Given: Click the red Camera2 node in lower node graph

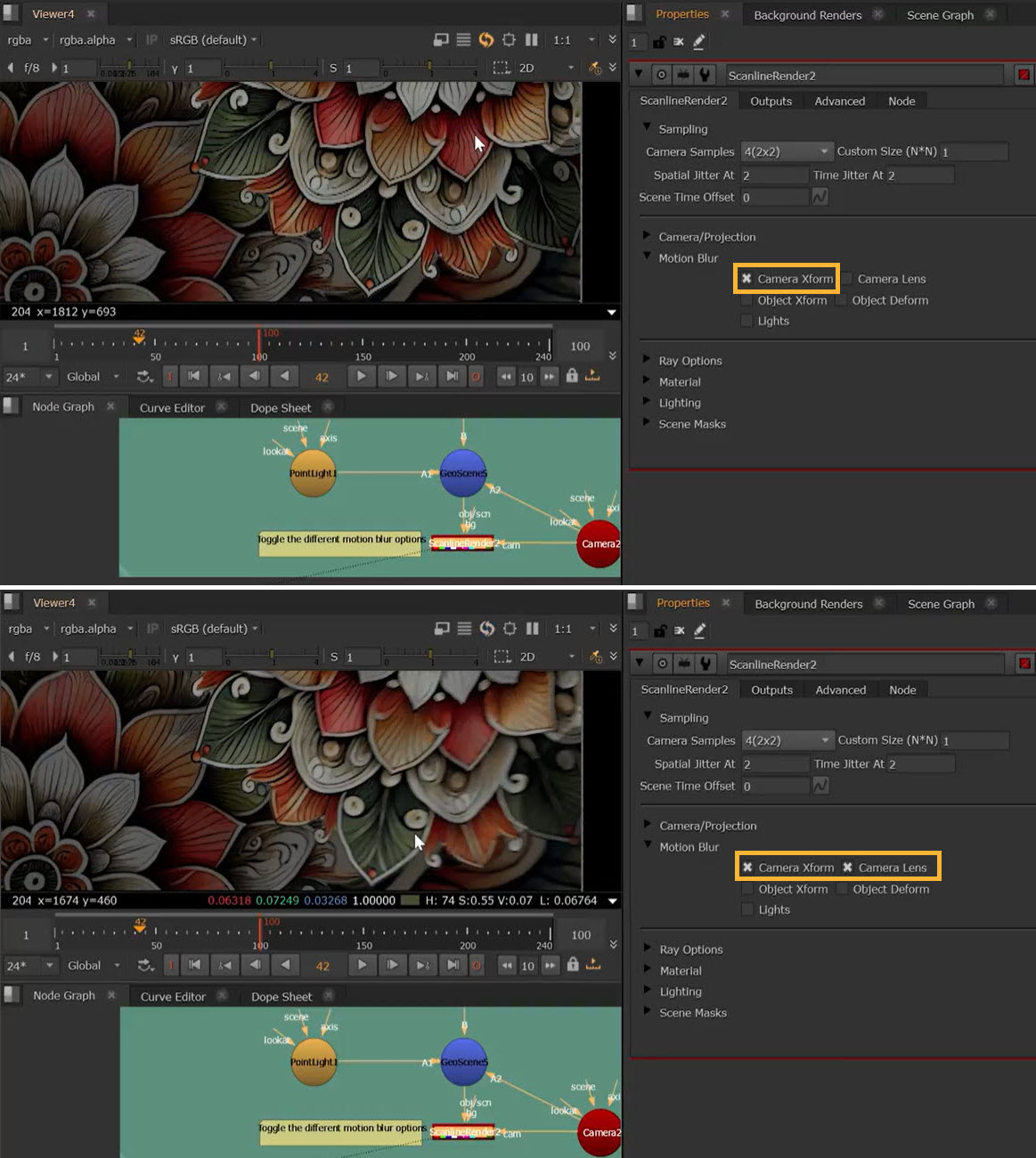Looking at the screenshot, I should [x=600, y=1132].
